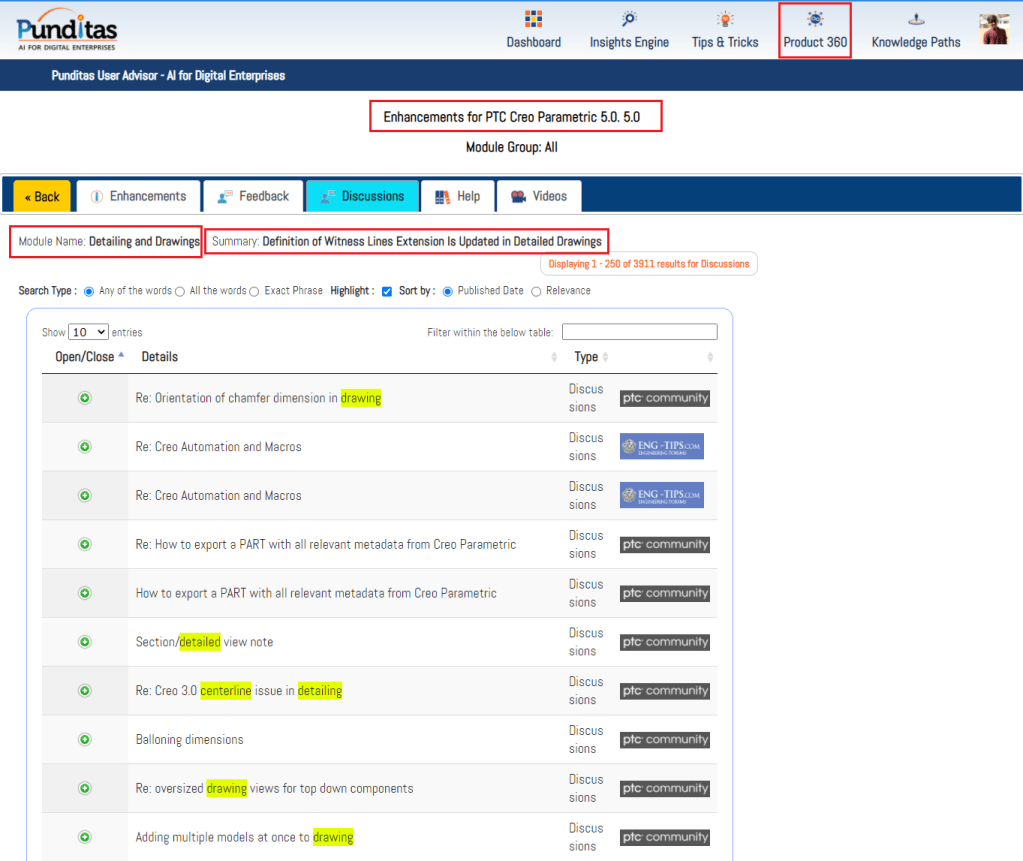
Task: Open the Knowledge Paths icon
Action: point(915,20)
